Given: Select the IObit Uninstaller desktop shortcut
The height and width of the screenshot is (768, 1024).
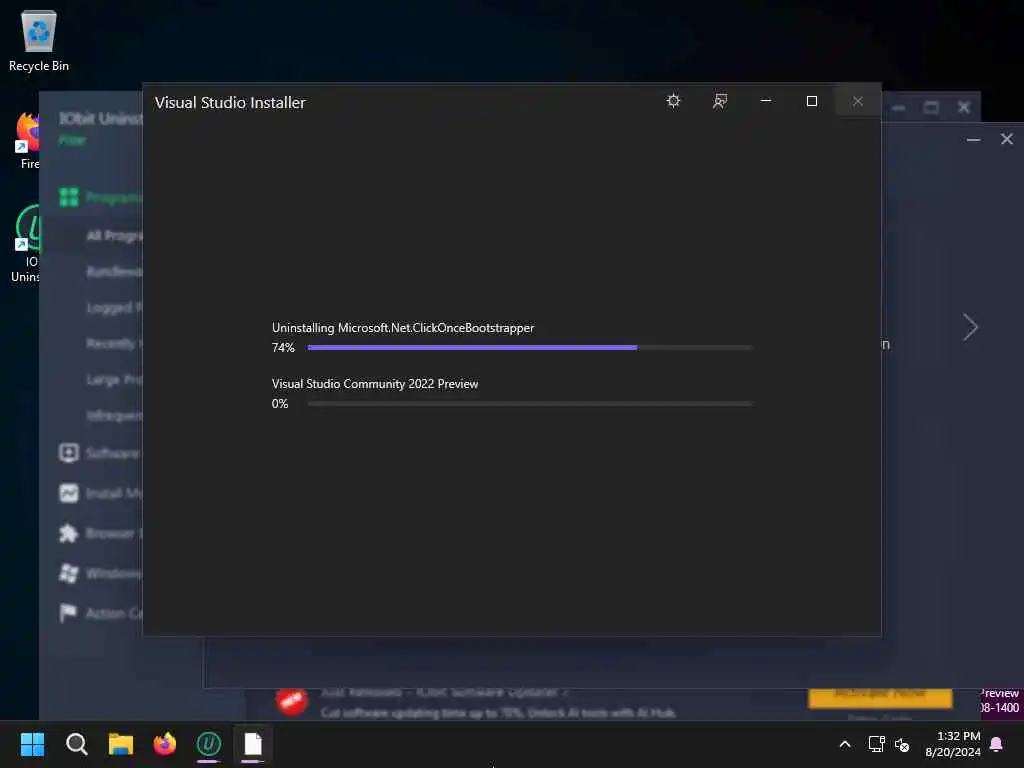Looking at the screenshot, I should click(x=26, y=244).
